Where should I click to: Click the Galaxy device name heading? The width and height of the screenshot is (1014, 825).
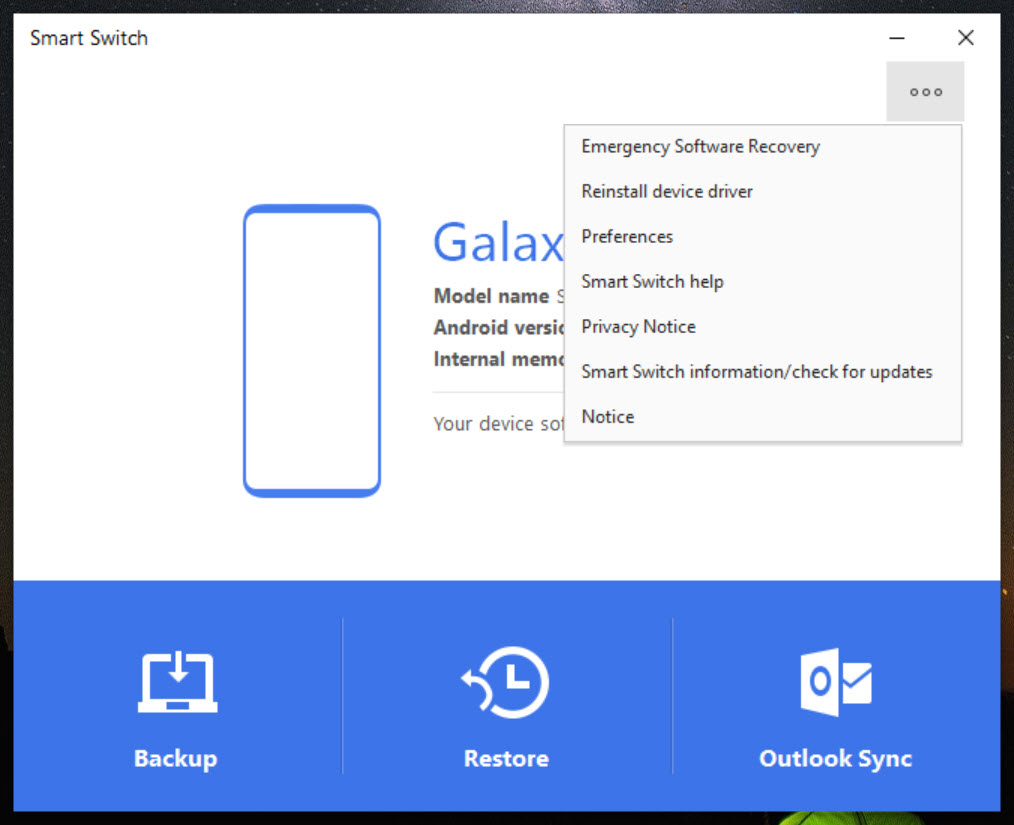498,243
